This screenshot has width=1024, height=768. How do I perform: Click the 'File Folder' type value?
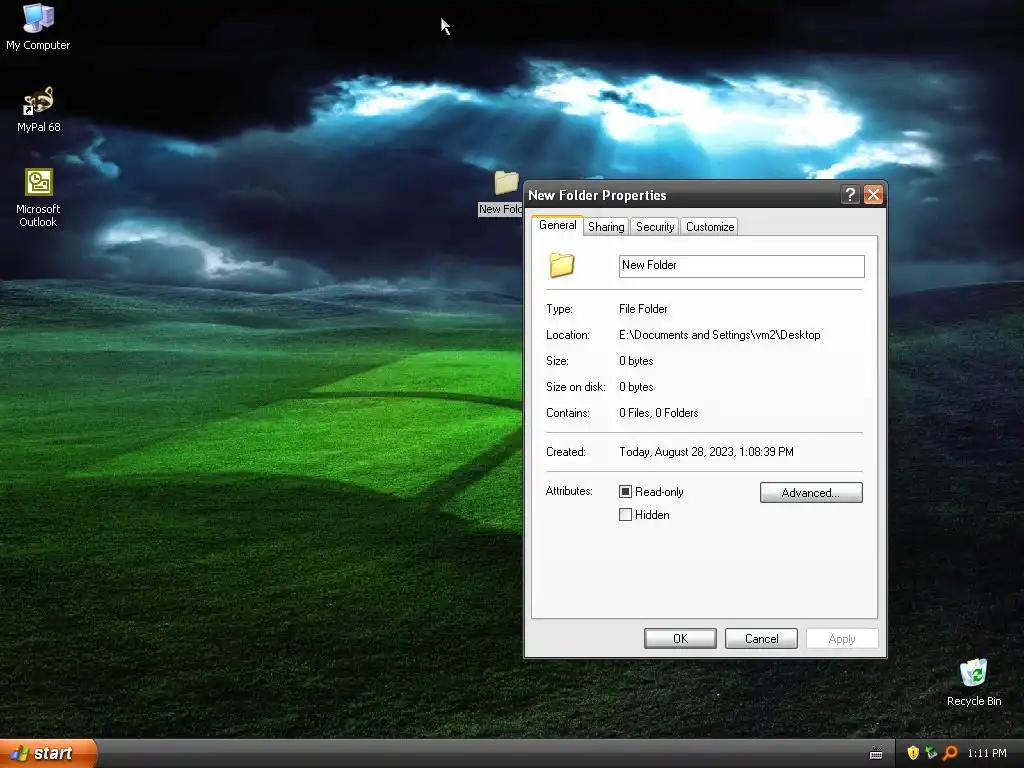click(x=643, y=309)
